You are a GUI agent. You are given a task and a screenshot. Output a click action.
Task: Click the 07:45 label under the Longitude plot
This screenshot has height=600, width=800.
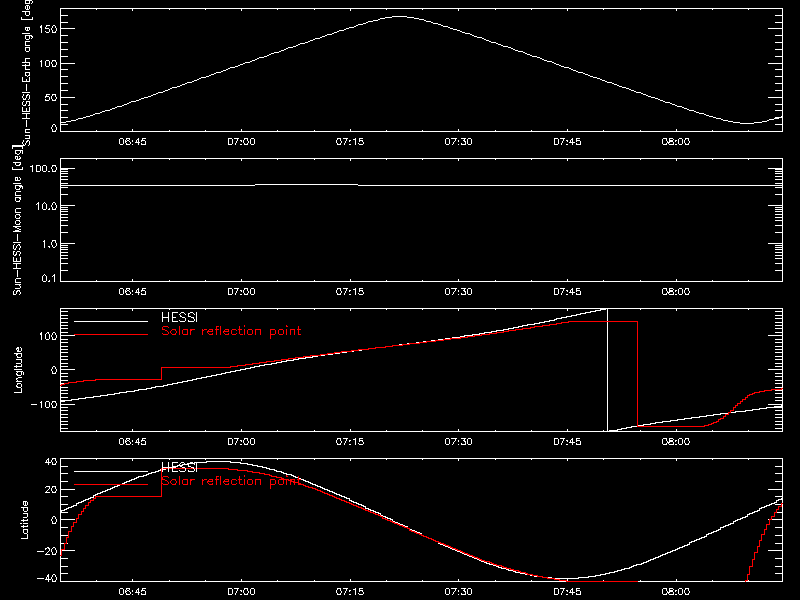(x=567, y=442)
